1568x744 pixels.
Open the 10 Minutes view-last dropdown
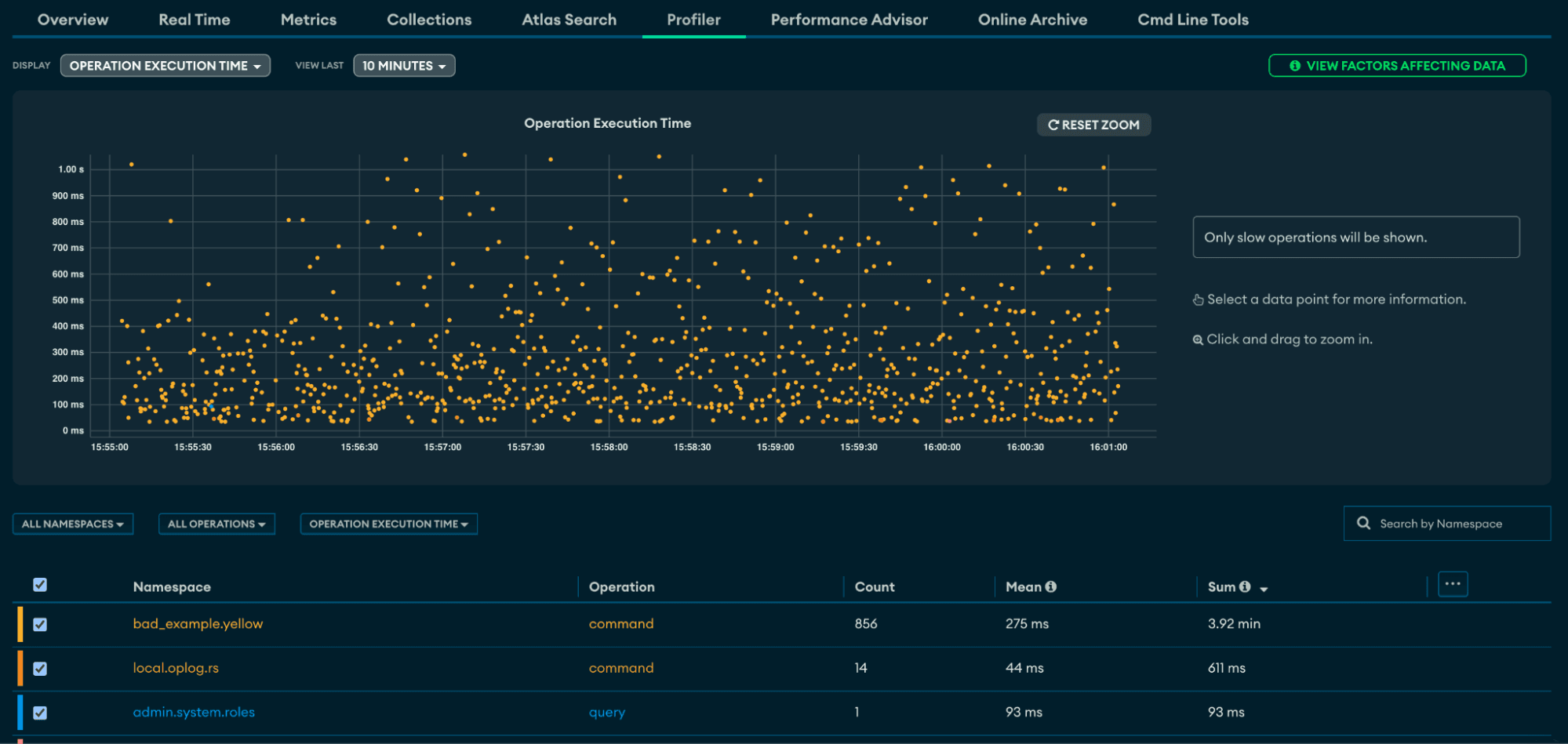(x=404, y=66)
